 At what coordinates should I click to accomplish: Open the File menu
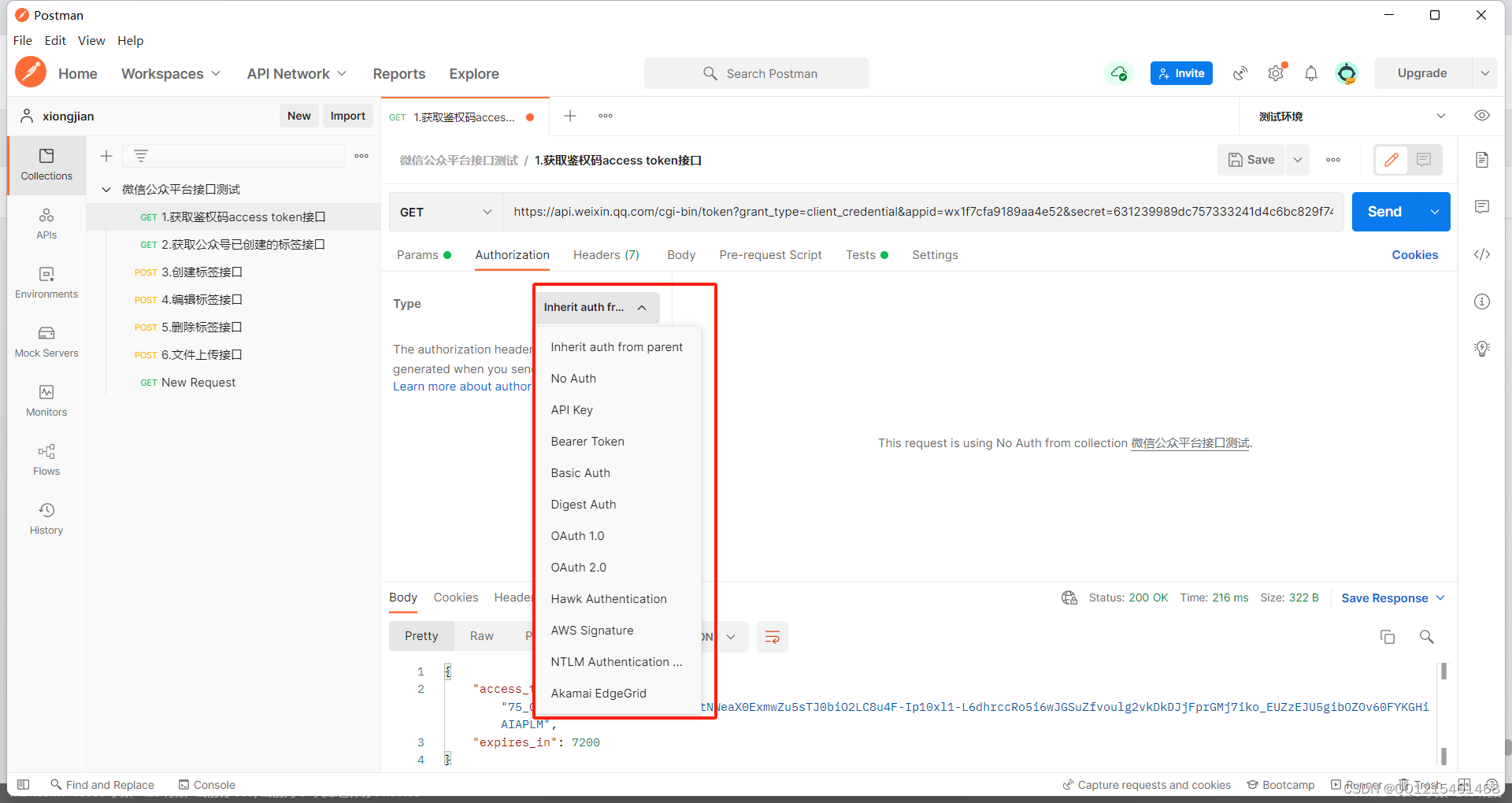(x=23, y=41)
